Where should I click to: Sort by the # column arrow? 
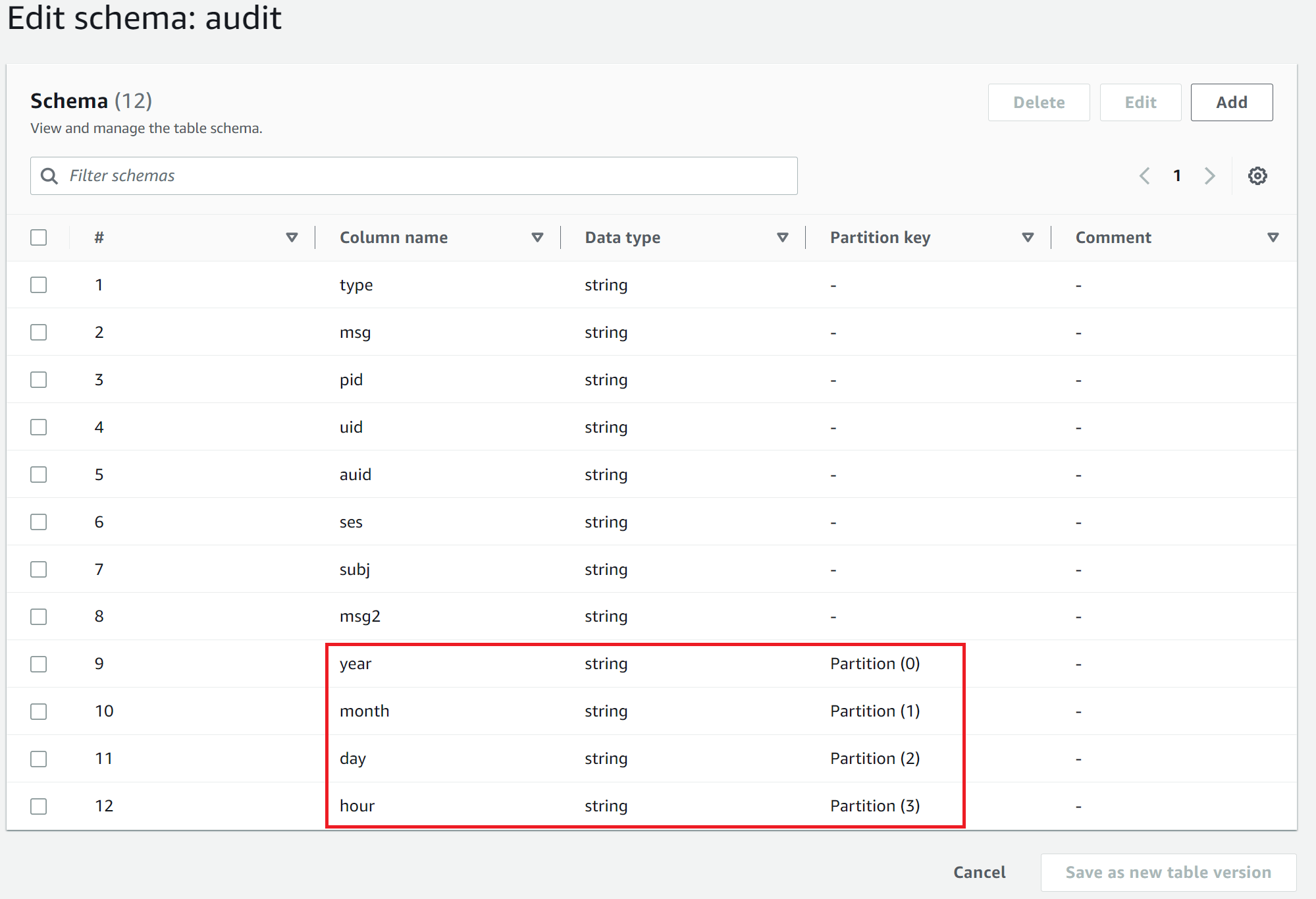[292, 238]
